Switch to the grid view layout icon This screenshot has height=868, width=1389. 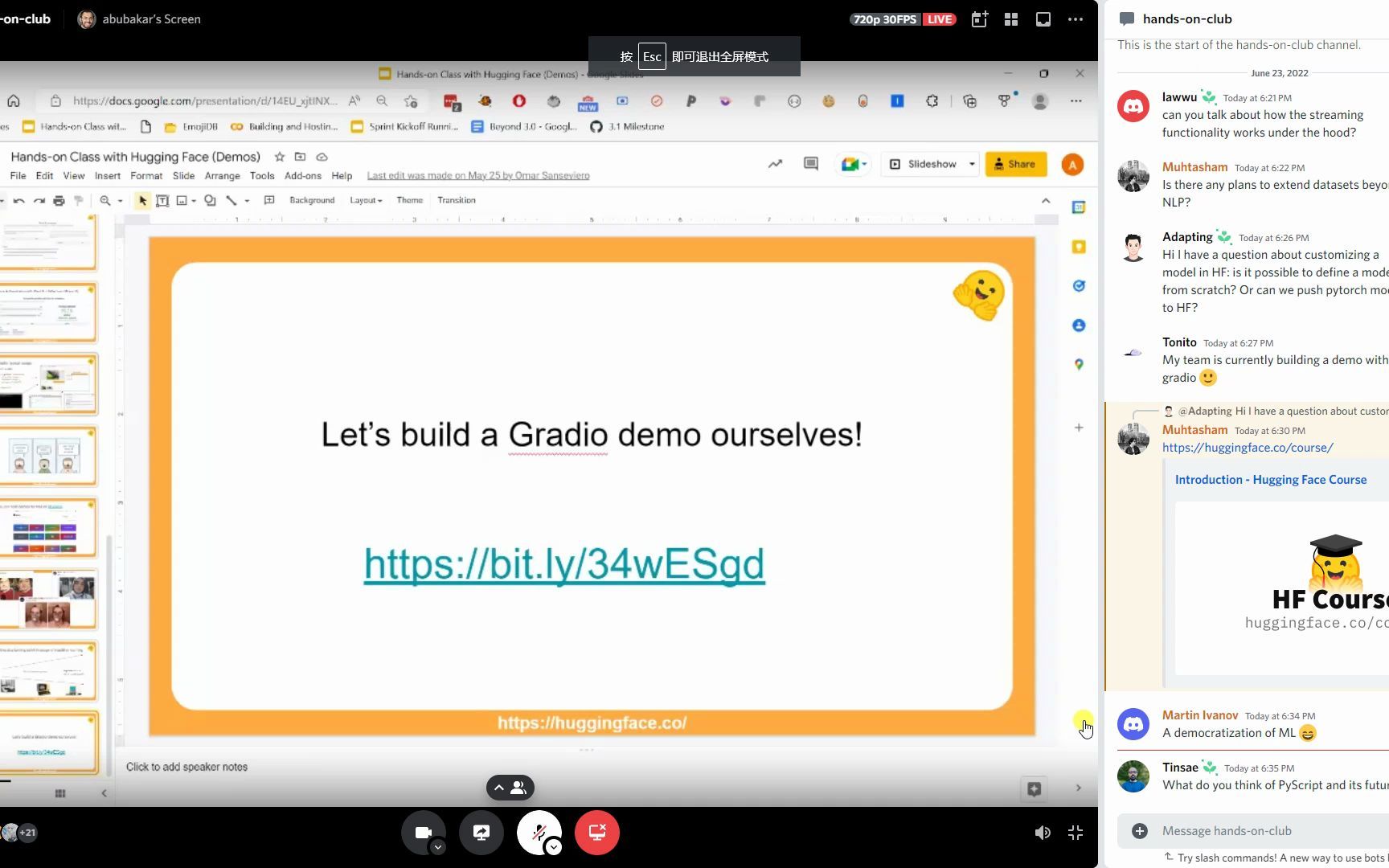[x=1011, y=19]
